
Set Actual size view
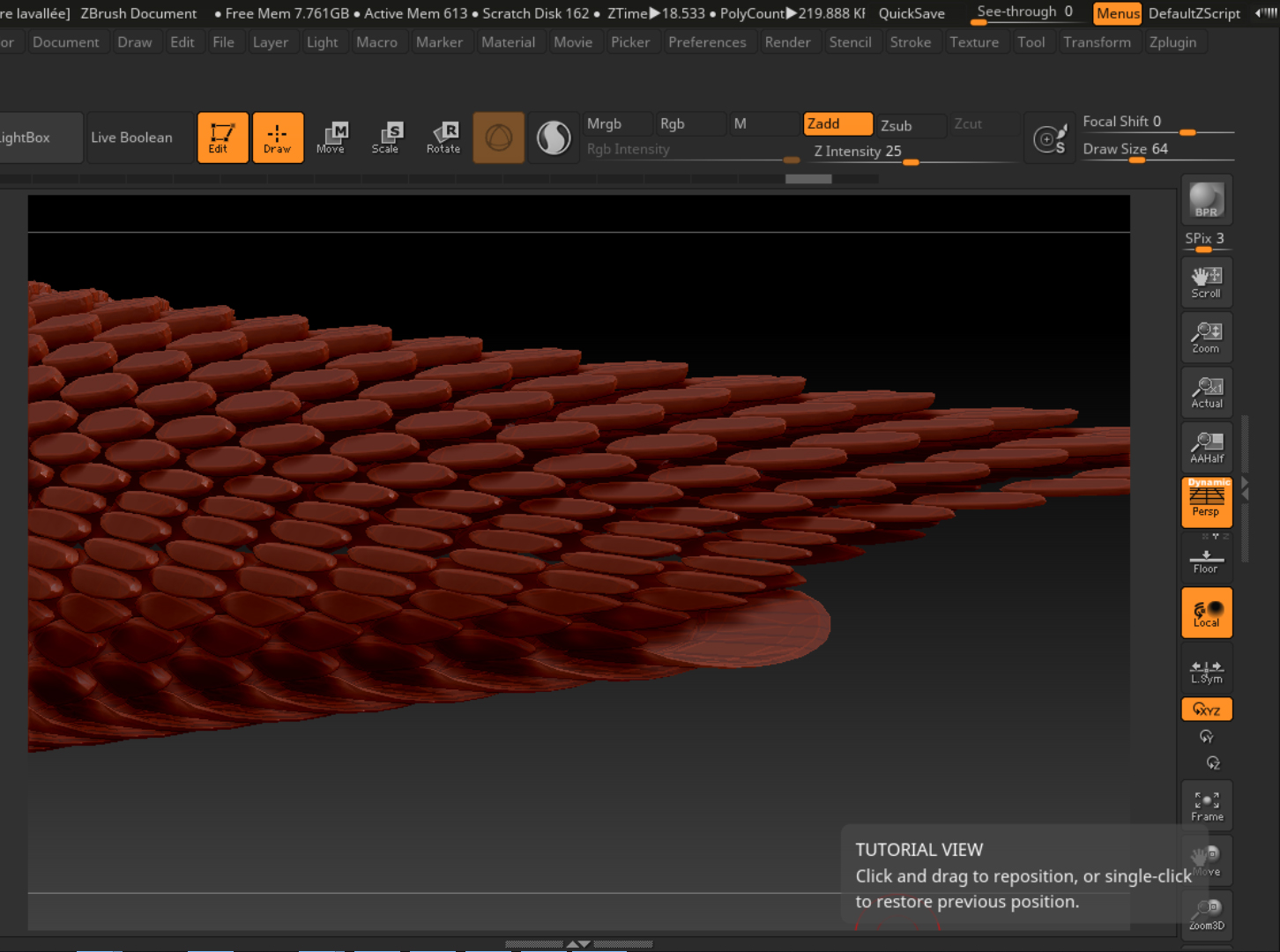1207,392
